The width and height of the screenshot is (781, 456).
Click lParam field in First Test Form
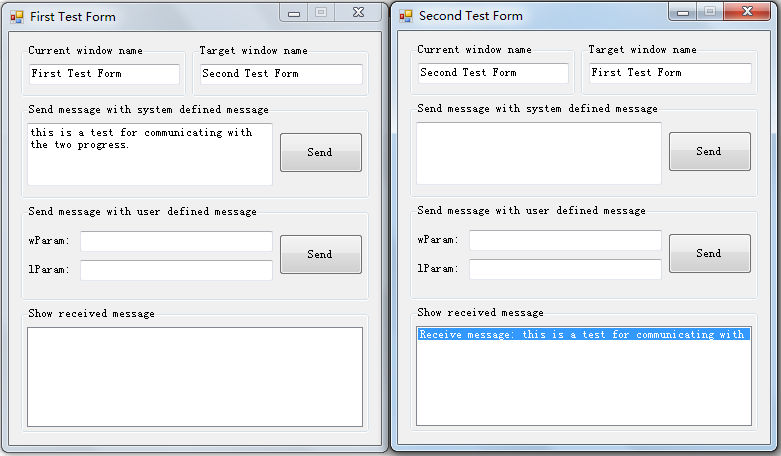tap(176, 270)
